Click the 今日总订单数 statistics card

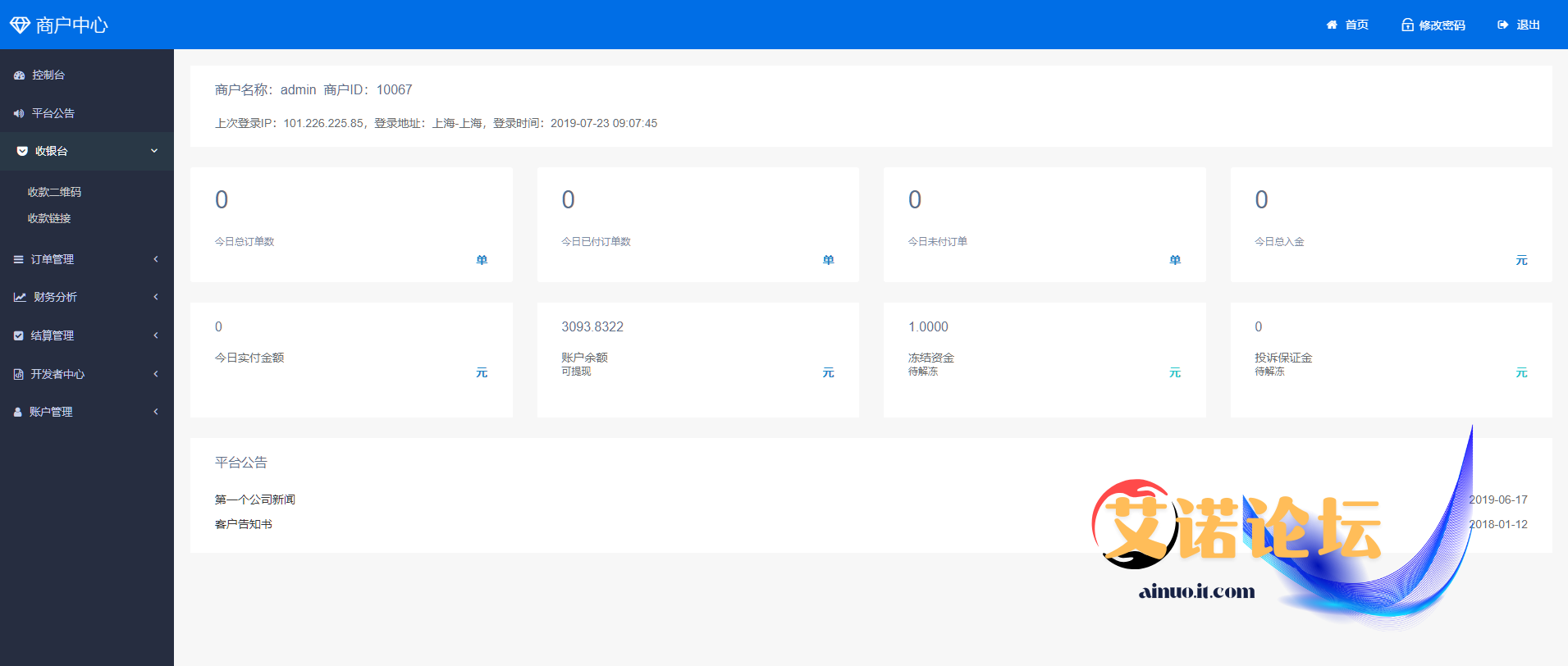coord(351,225)
